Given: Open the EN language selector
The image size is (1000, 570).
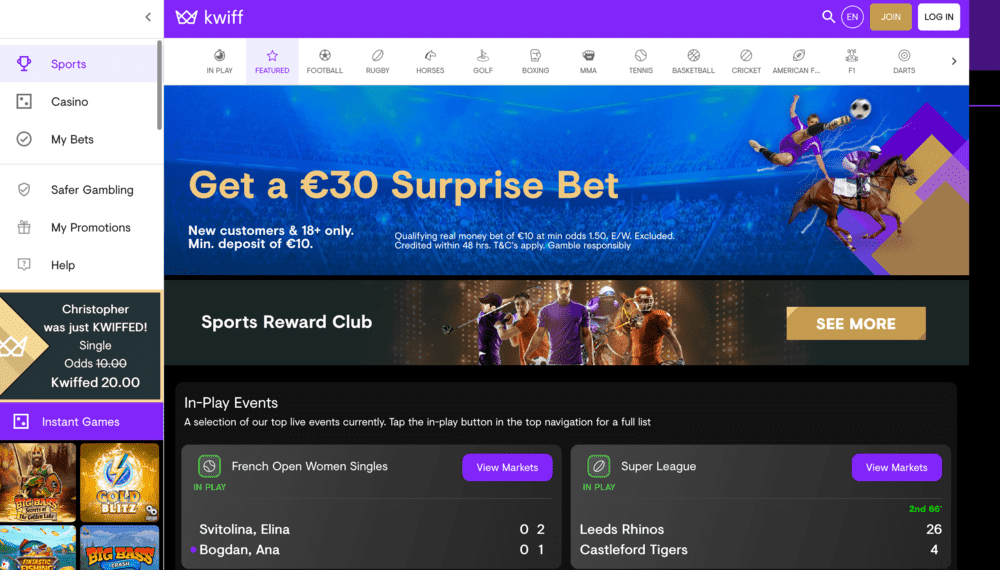Looking at the screenshot, I should click(852, 17).
